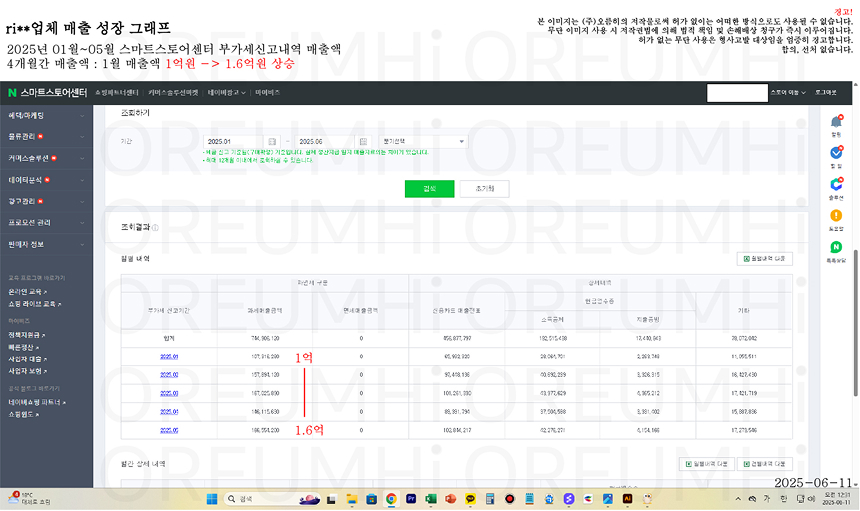Expand the 커머스솔루션 sidebar menu

(x=46, y=158)
